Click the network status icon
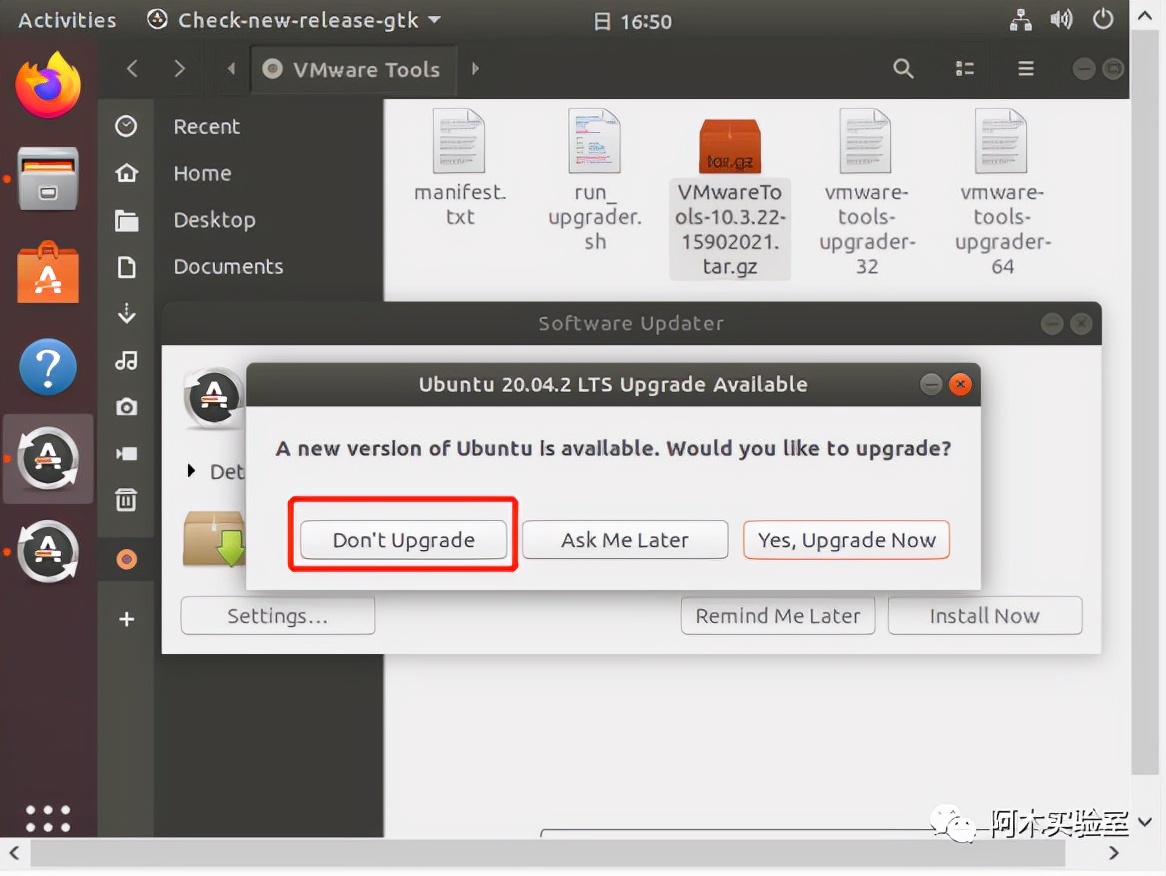1166x876 pixels. 1020,20
